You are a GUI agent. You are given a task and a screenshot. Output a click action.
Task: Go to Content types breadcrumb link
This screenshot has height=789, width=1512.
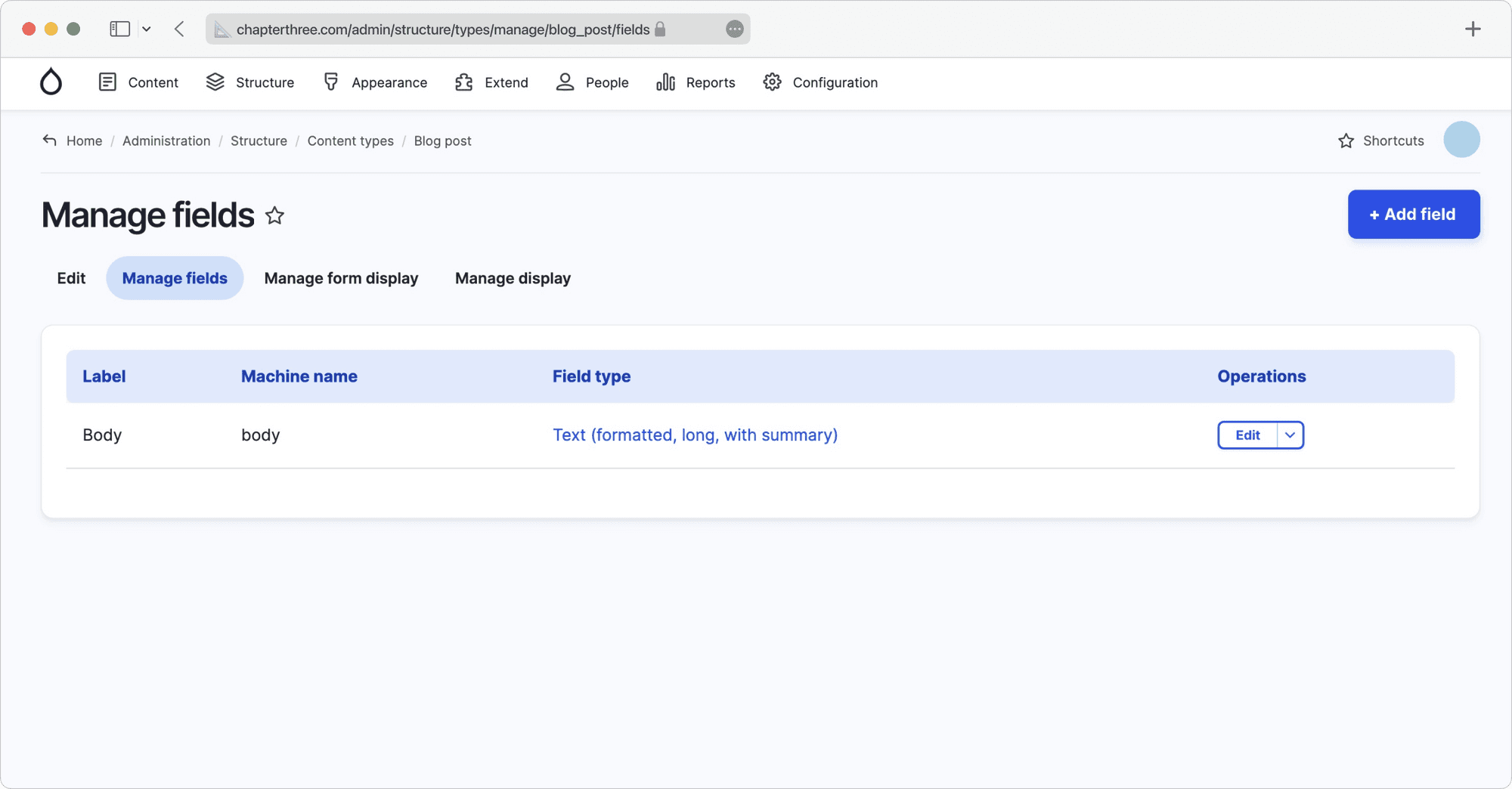click(x=350, y=141)
